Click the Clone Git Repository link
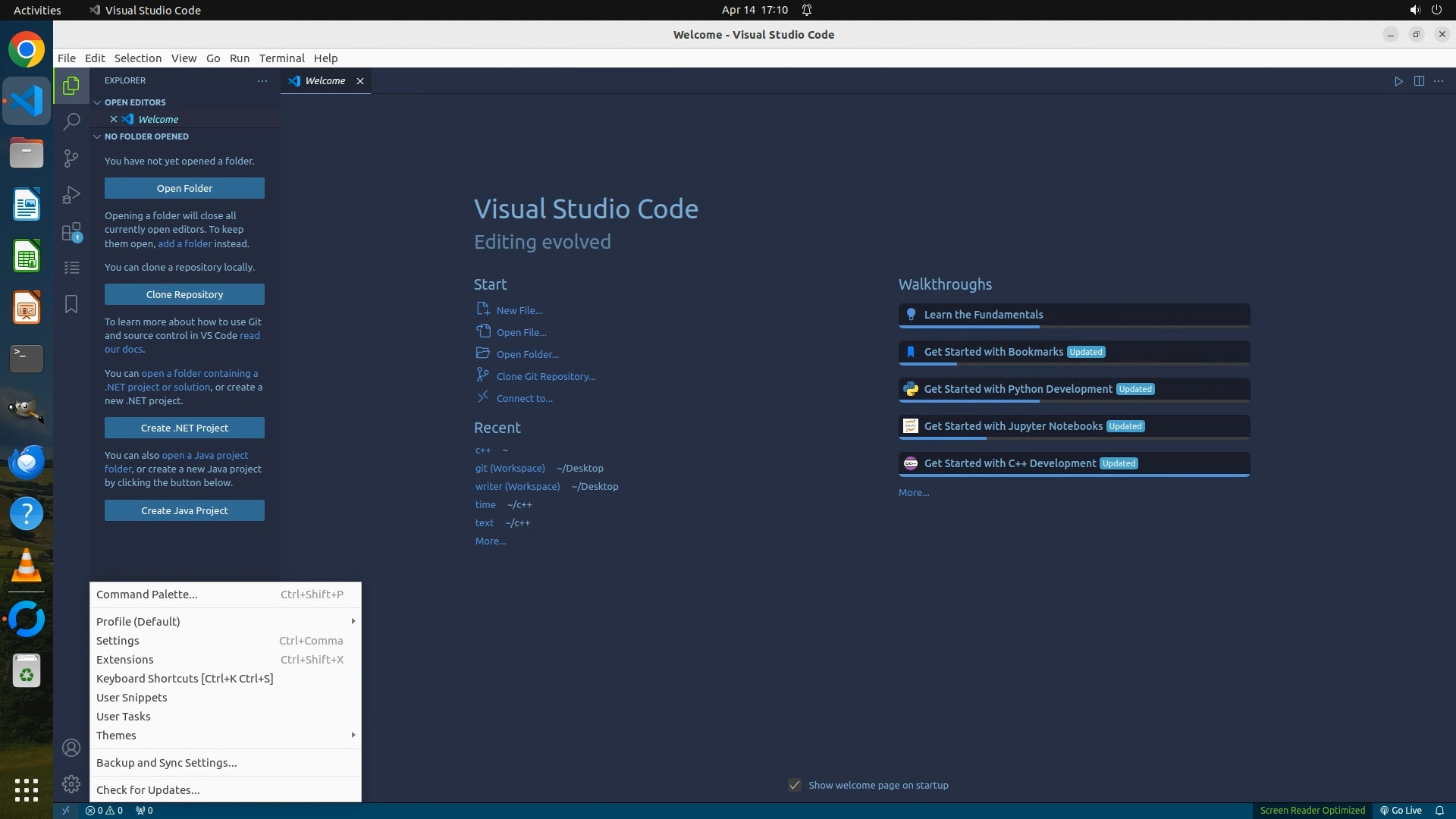1456x819 pixels. (x=545, y=376)
